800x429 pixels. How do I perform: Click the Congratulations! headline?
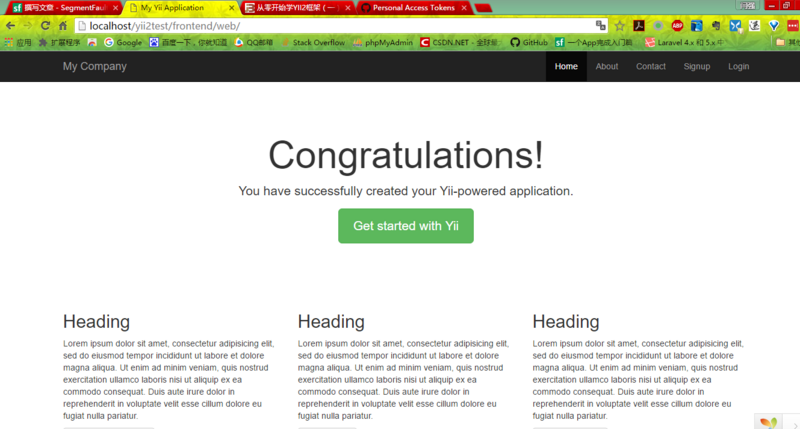click(406, 155)
